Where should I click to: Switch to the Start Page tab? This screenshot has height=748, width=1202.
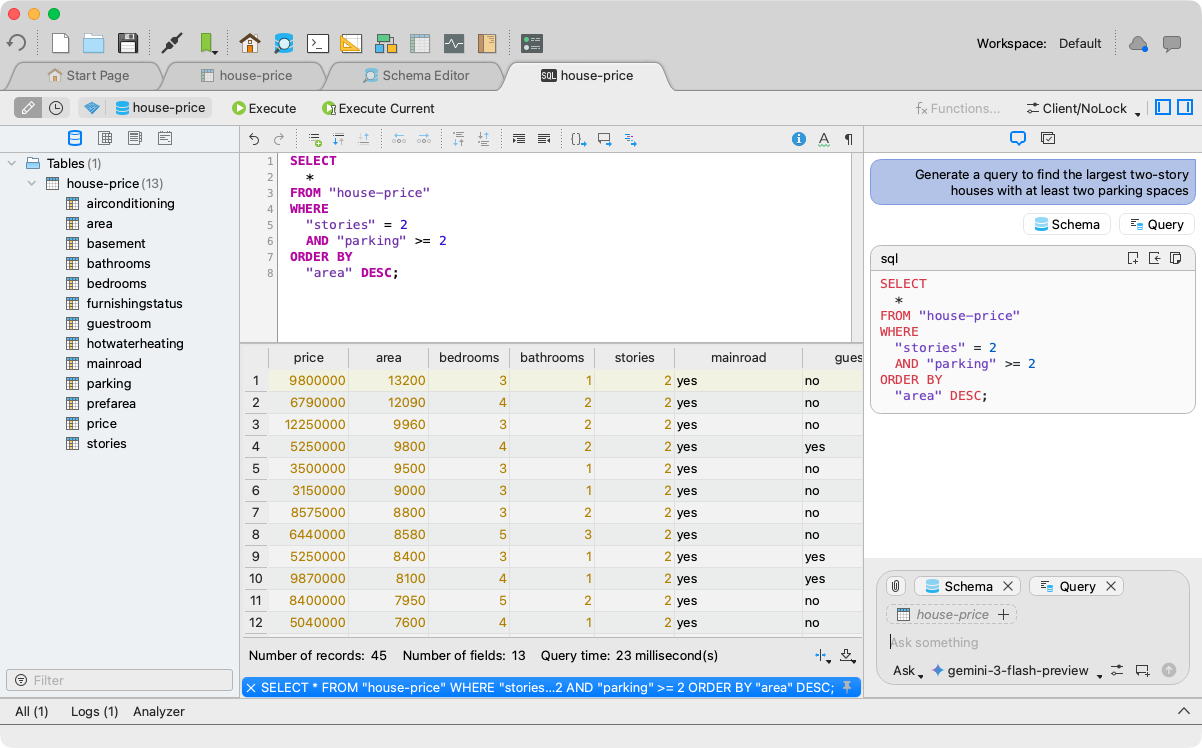[88, 75]
